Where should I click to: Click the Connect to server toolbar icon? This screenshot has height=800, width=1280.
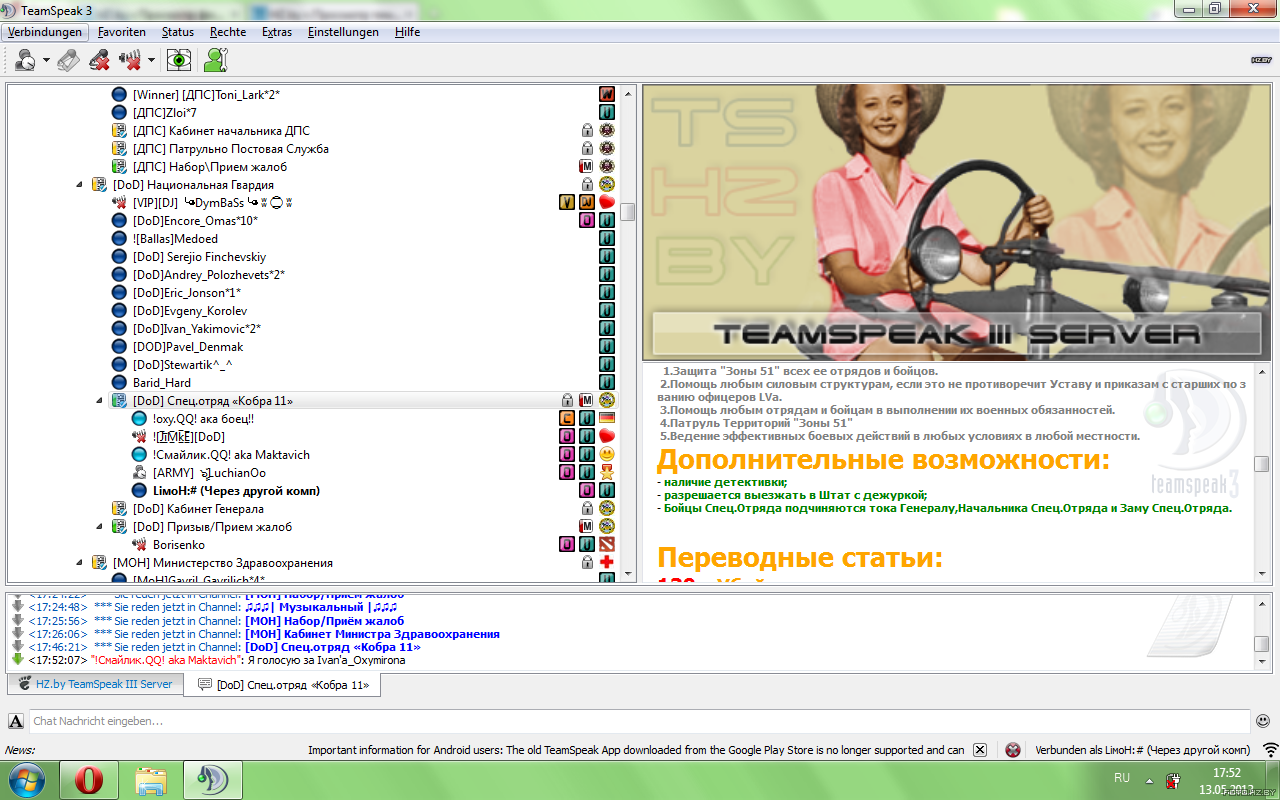coord(26,60)
